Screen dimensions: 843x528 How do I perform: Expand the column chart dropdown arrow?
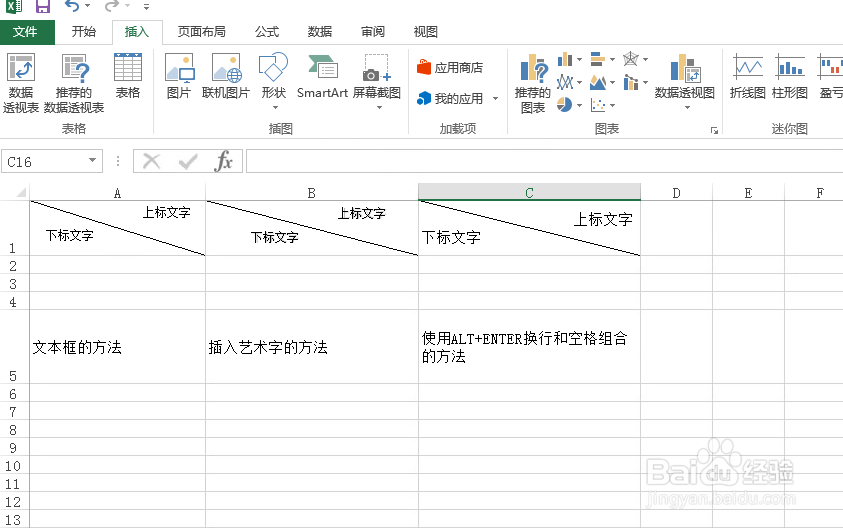coord(579,59)
